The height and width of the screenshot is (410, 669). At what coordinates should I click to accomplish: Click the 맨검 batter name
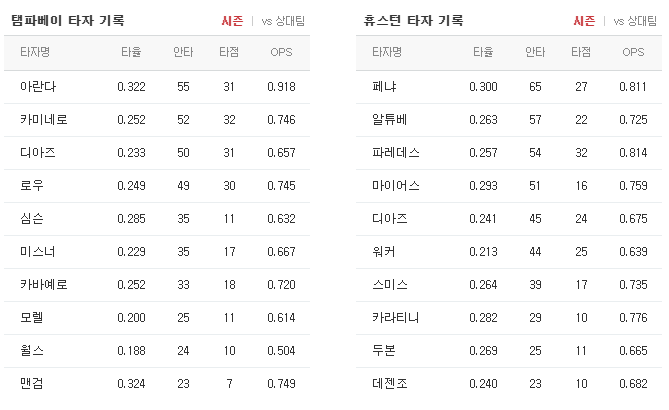[31, 383]
